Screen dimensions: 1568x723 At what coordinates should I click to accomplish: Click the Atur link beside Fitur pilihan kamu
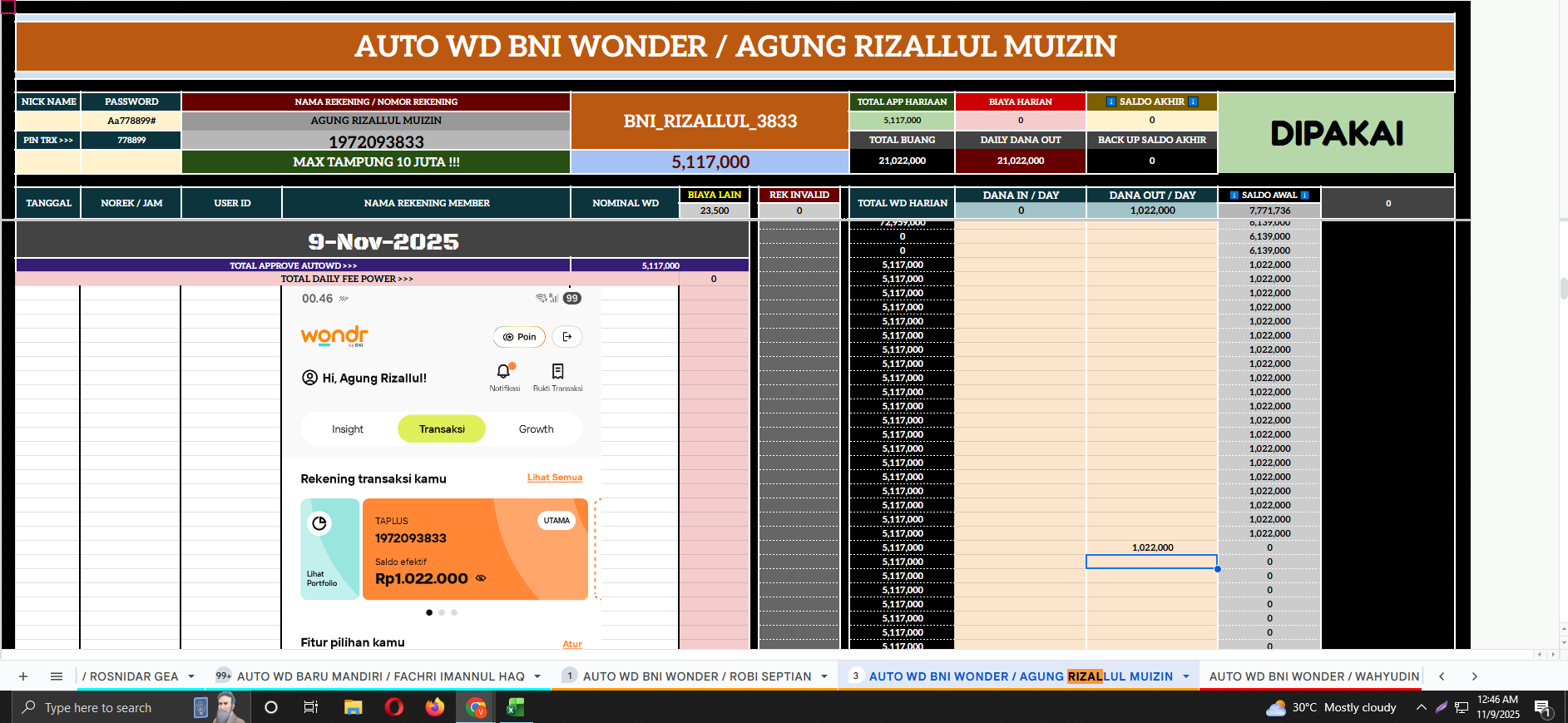[x=572, y=644]
